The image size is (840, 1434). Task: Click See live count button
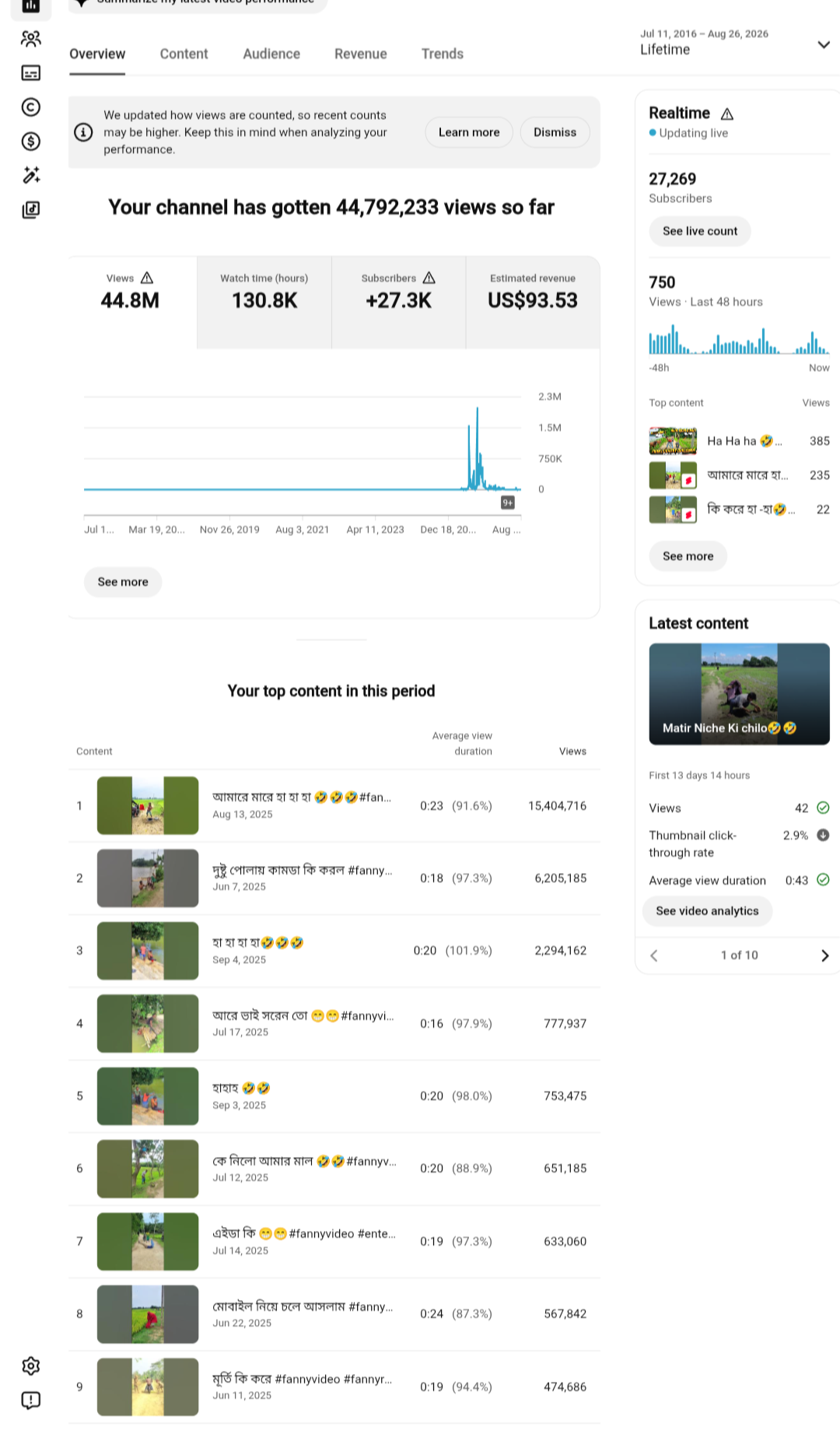[700, 231]
